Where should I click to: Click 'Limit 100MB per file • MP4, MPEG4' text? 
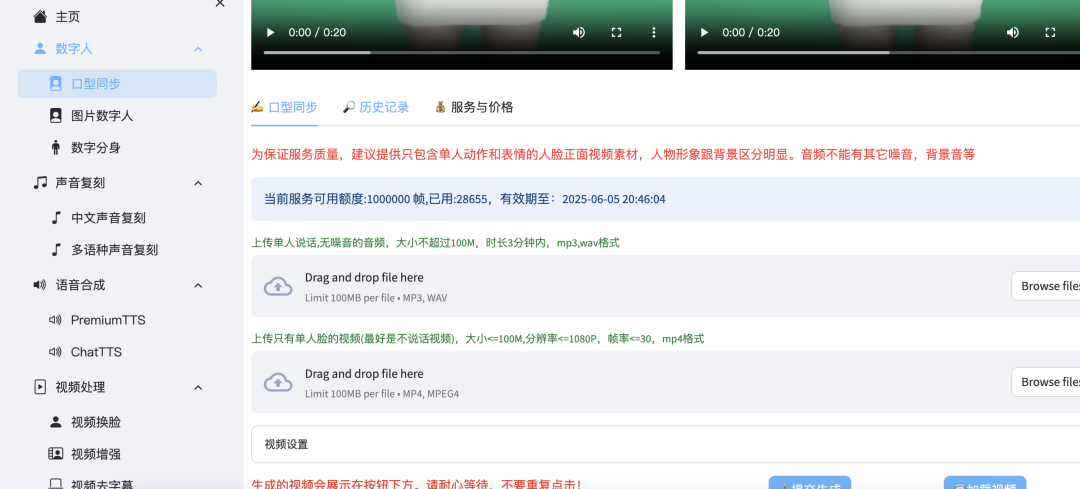pyautogui.click(x=382, y=394)
